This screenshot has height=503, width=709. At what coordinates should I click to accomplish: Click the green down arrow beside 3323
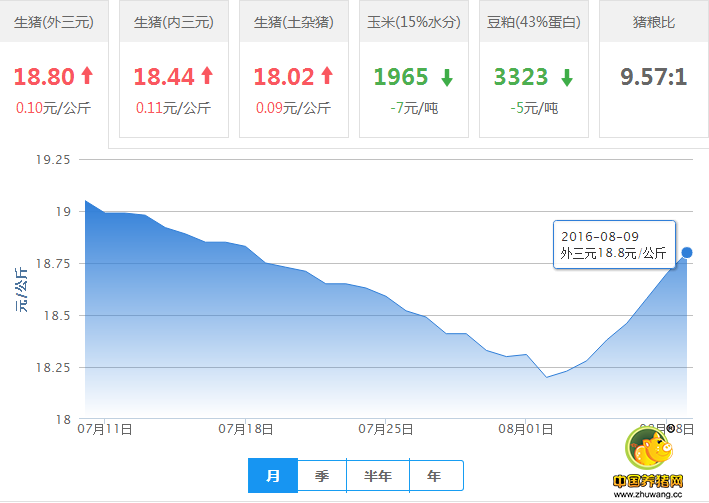coord(567,77)
